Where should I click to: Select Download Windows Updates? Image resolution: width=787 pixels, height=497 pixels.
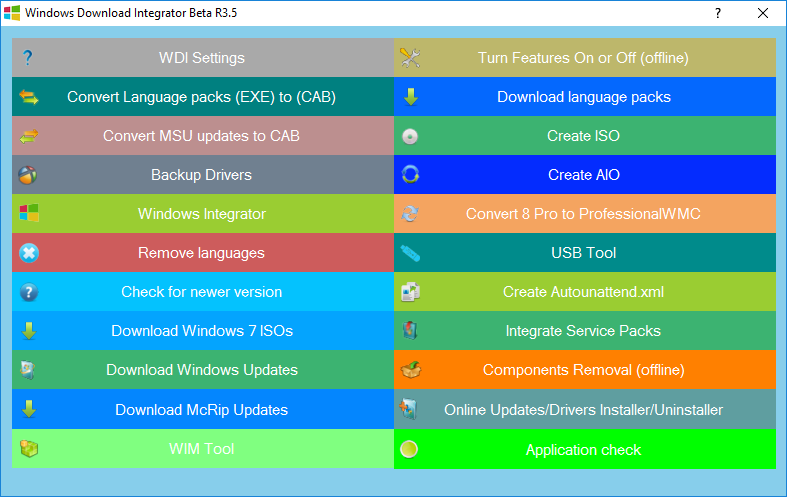(x=203, y=370)
